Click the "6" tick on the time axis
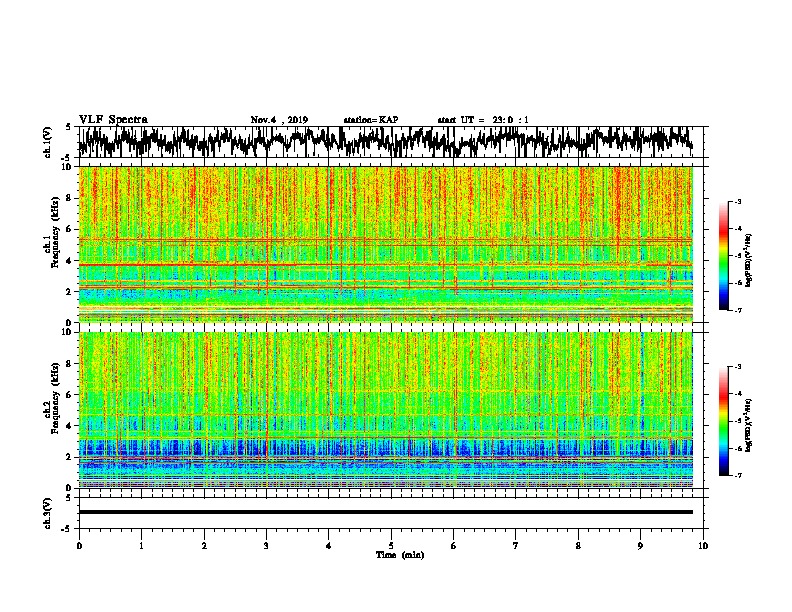Screen dimensions: 792x612 (454, 546)
